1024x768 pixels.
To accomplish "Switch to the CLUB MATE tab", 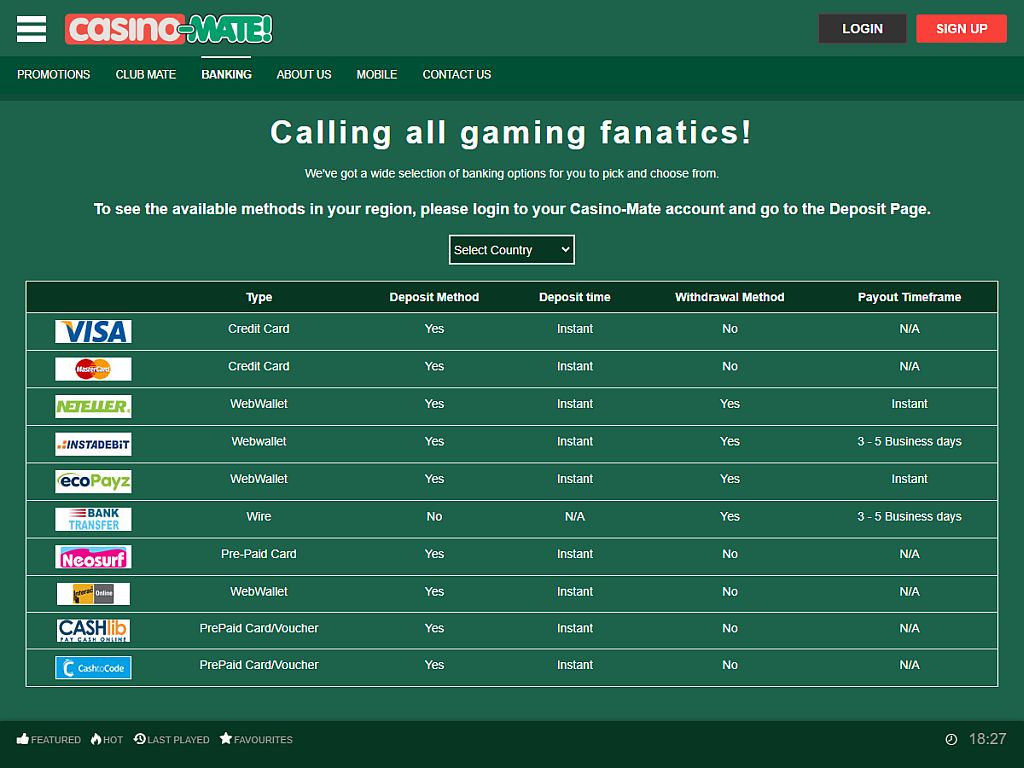I will click(x=145, y=74).
